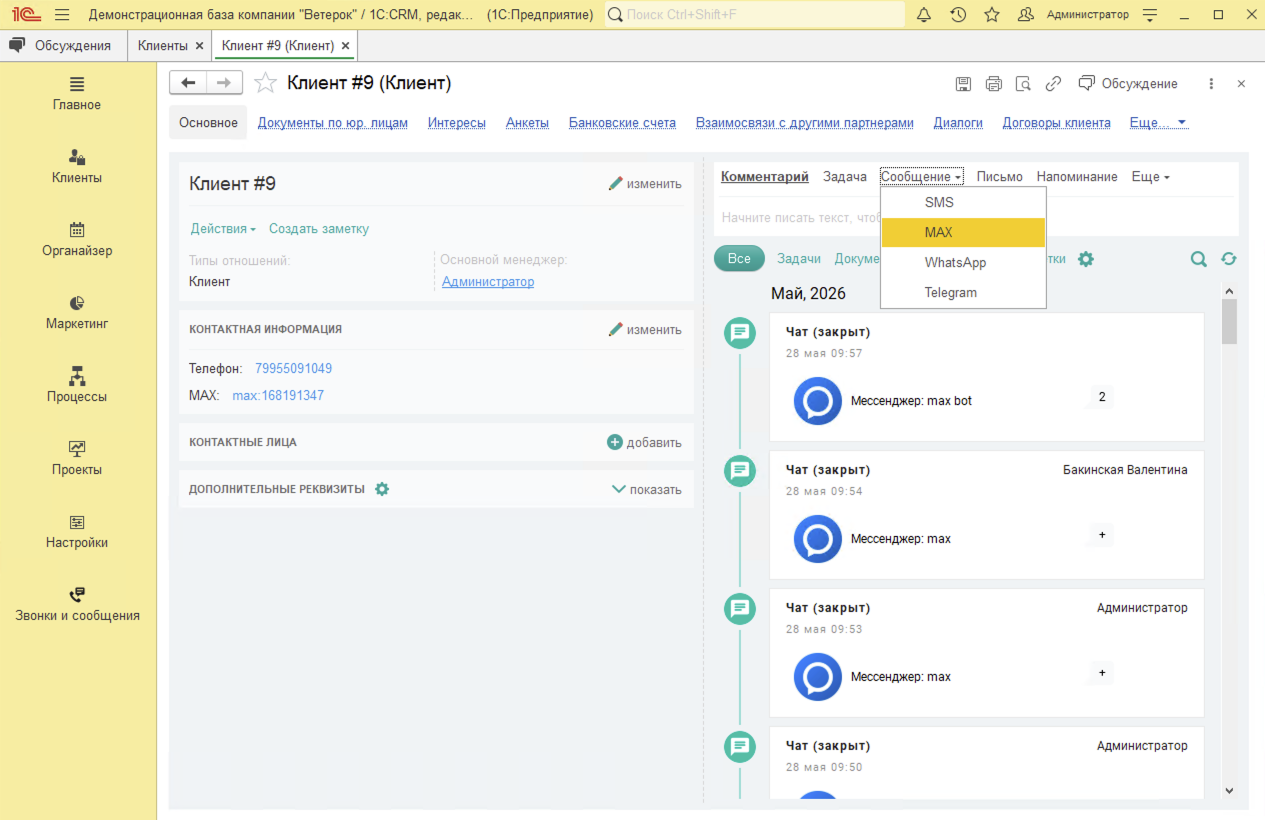
Task: Choose WhatsApp from the message menu
Action: [963, 262]
